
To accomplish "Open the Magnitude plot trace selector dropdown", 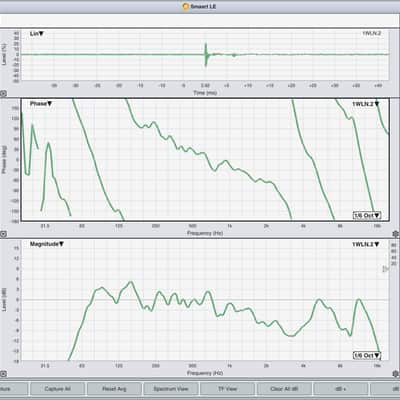I will click(x=366, y=244).
